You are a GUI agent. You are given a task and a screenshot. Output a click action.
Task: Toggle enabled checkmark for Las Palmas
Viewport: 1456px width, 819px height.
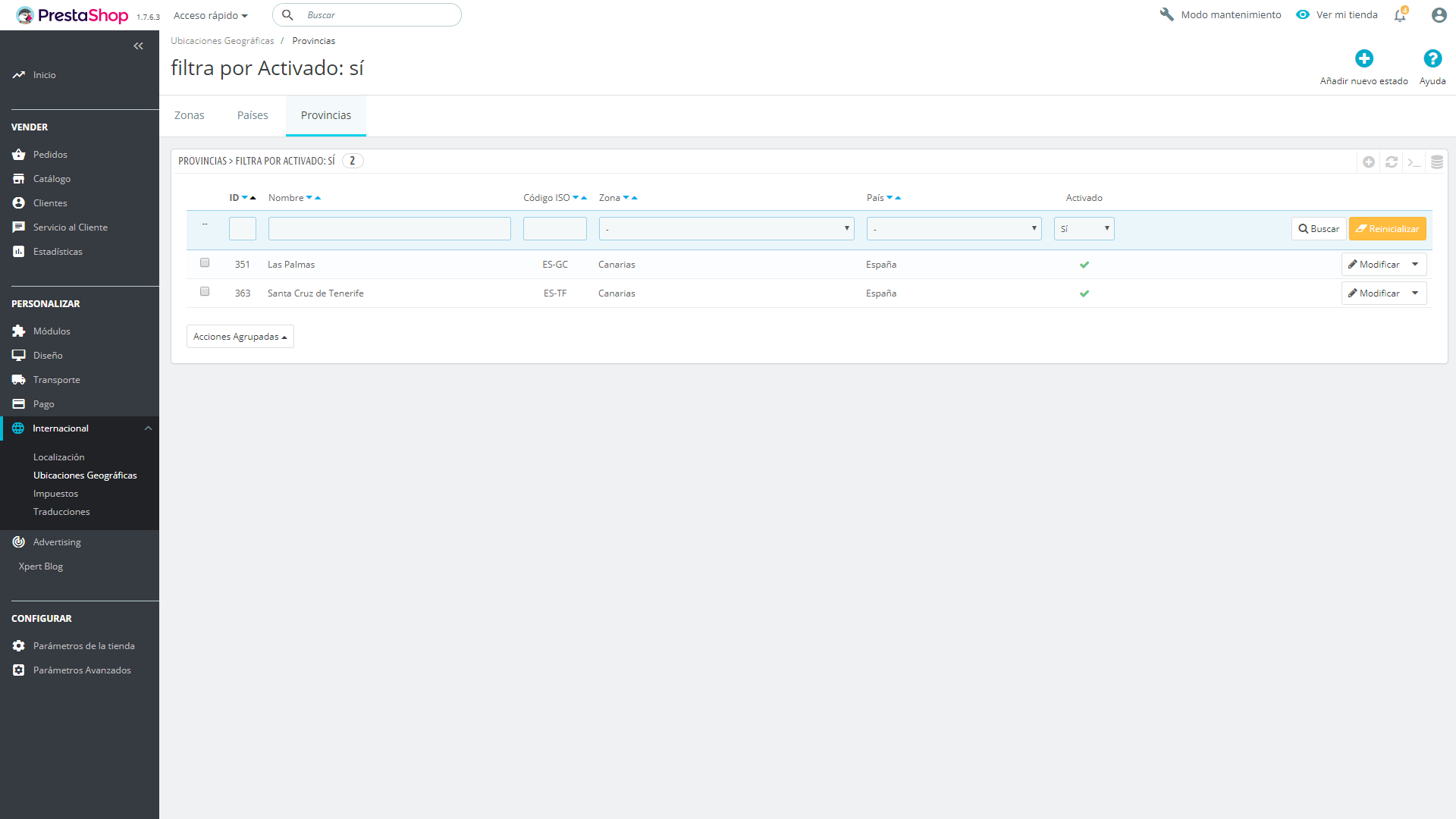pyautogui.click(x=1084, y=265)
